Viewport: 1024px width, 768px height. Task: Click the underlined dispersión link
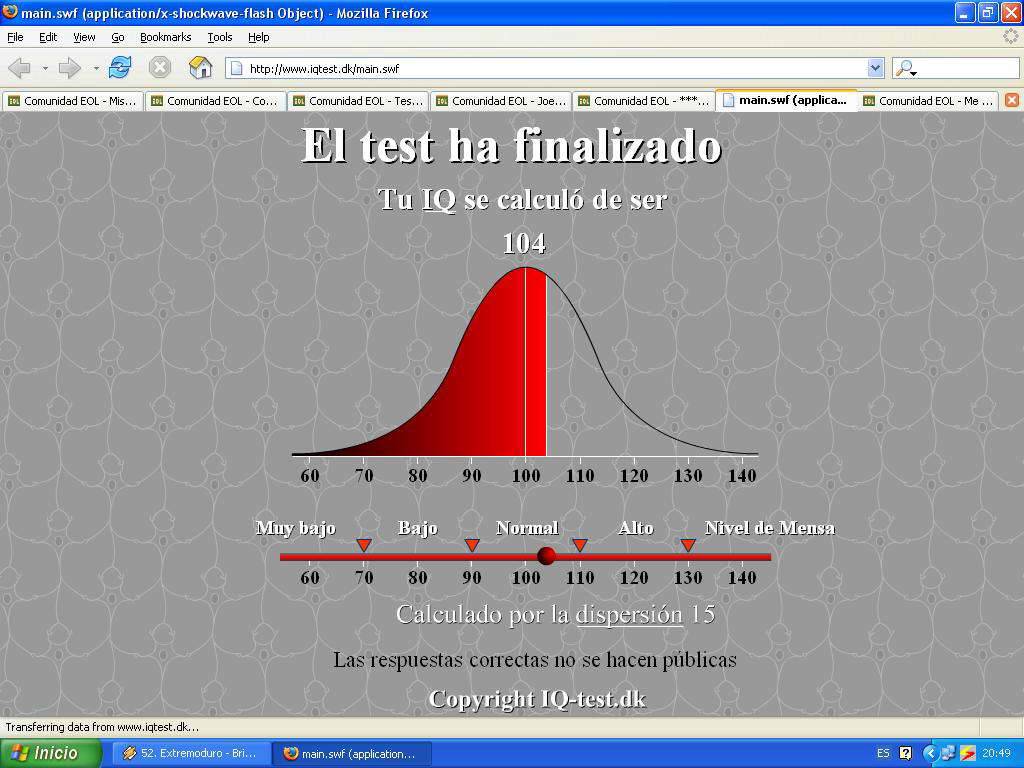point(630,615)
